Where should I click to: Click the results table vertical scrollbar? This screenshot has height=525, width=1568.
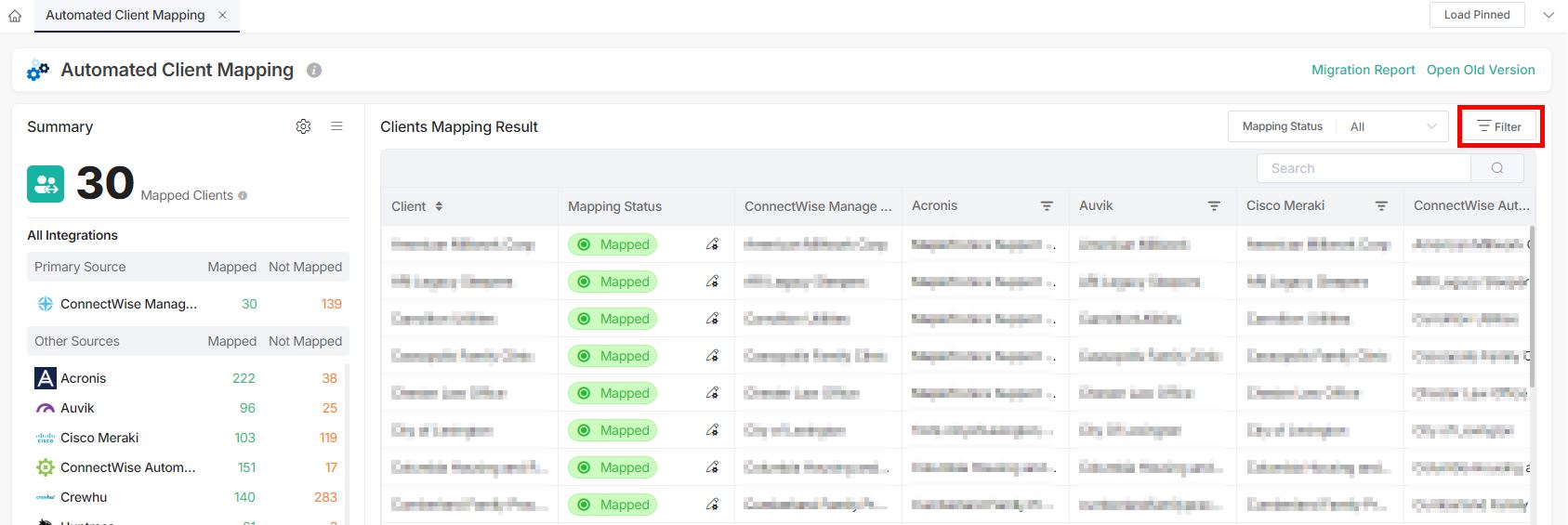pos(1533,307)
